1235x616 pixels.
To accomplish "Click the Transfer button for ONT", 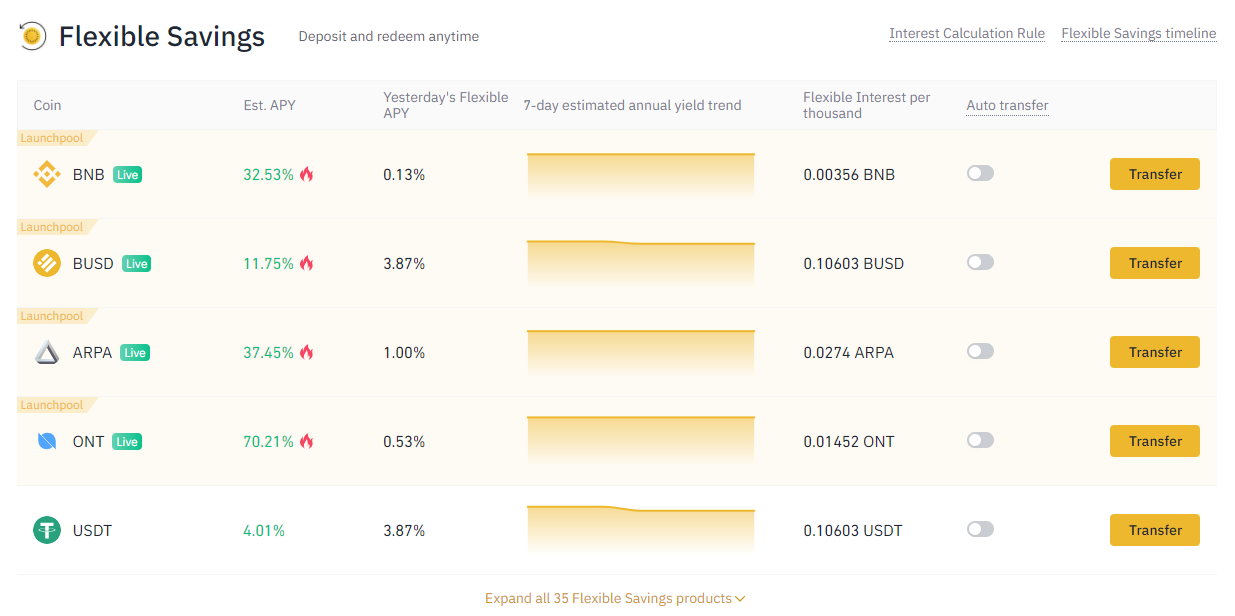I will click(1155, 441).
